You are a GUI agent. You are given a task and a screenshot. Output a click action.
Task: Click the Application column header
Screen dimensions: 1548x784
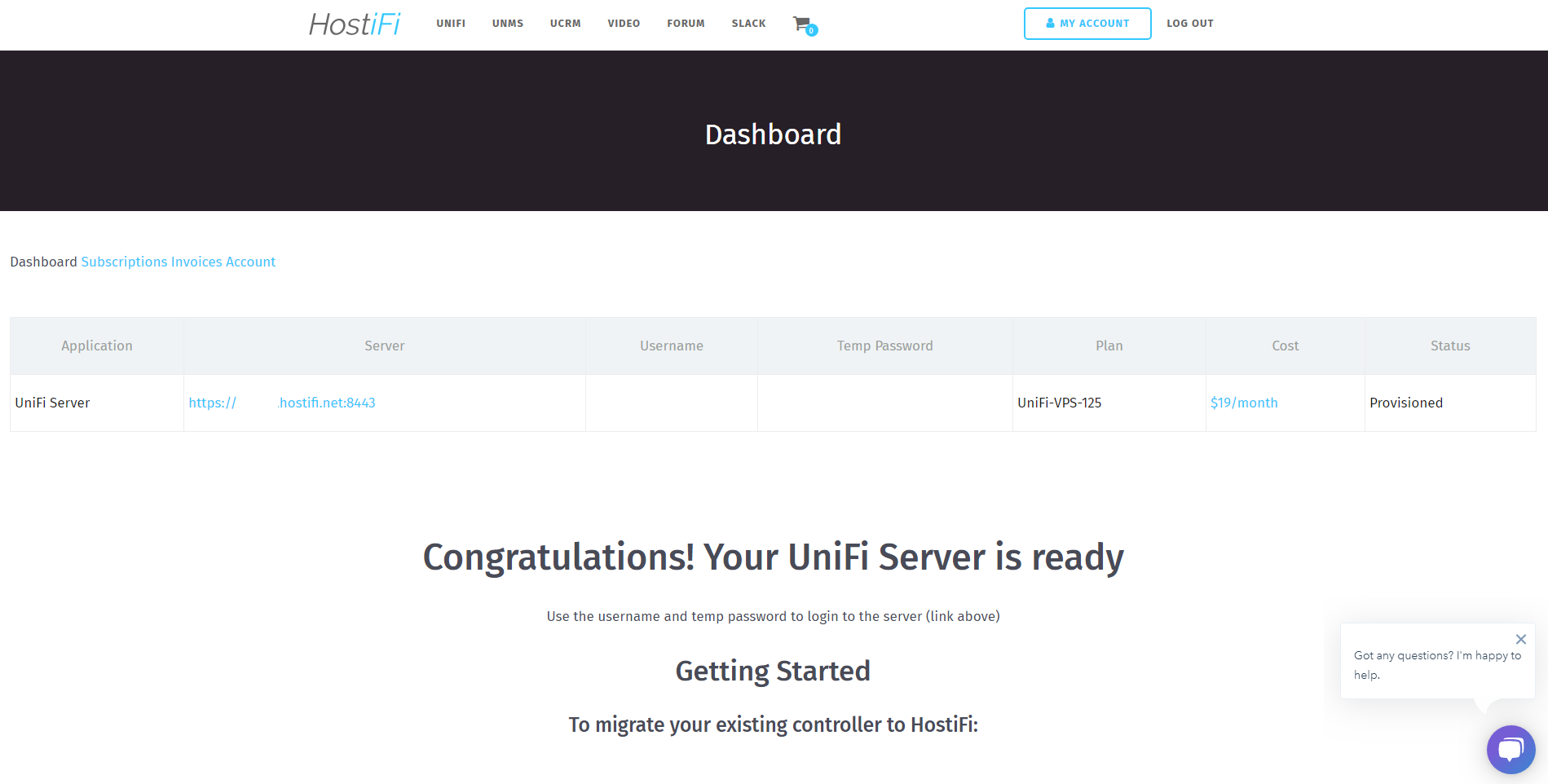click(97, 346)
